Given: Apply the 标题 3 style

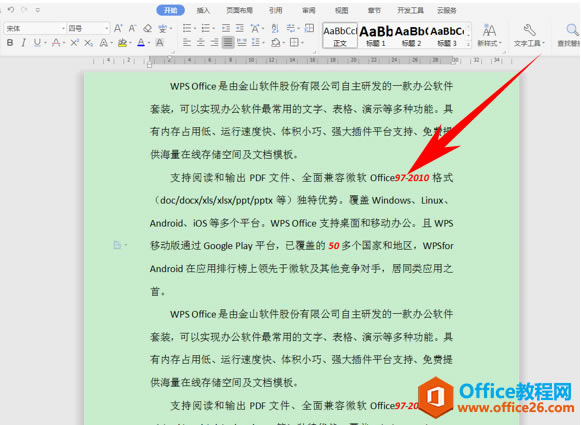Looking at the screenshot, I should 447,36.
